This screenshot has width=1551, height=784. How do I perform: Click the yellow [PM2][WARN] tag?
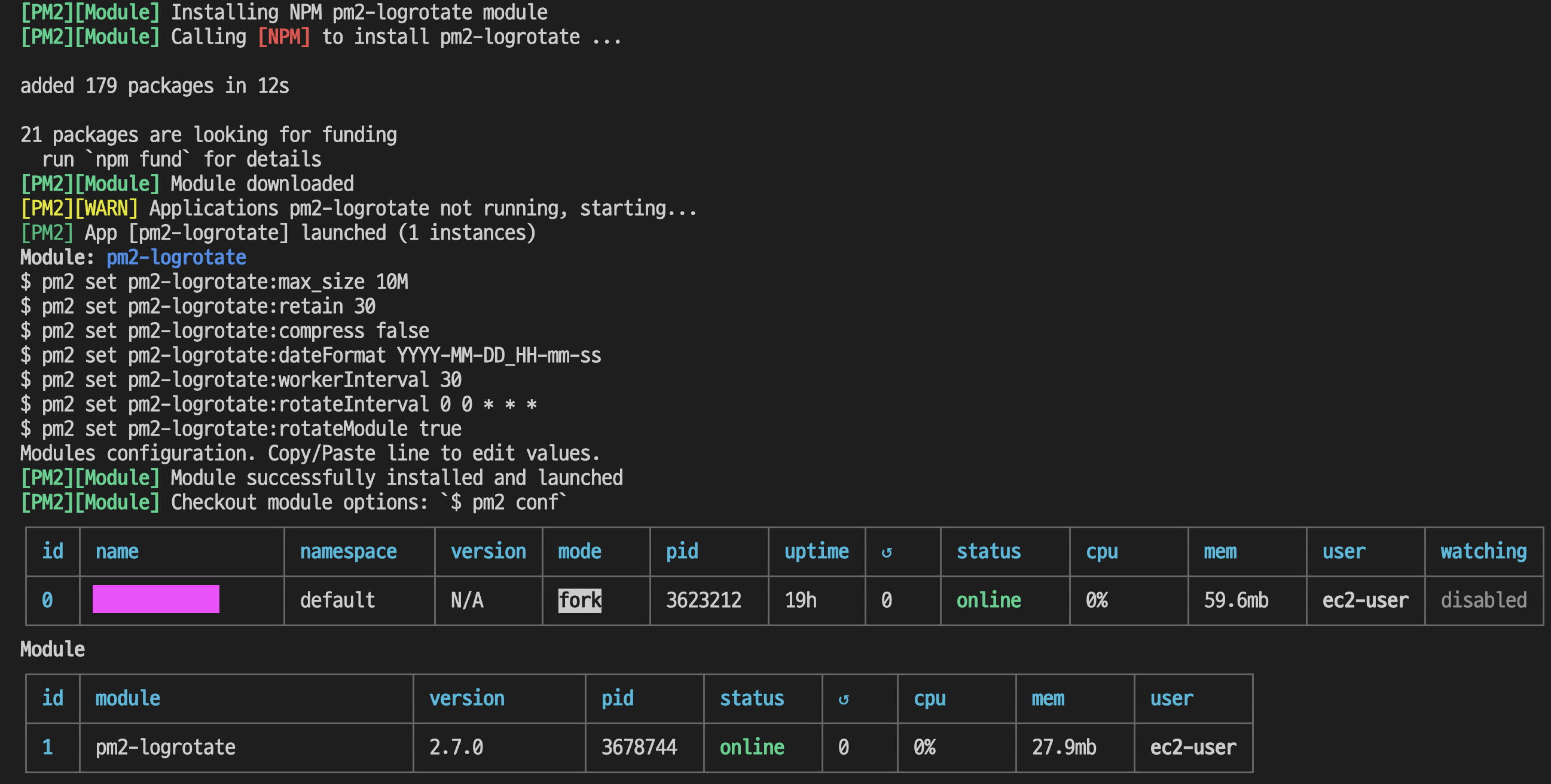79,208
